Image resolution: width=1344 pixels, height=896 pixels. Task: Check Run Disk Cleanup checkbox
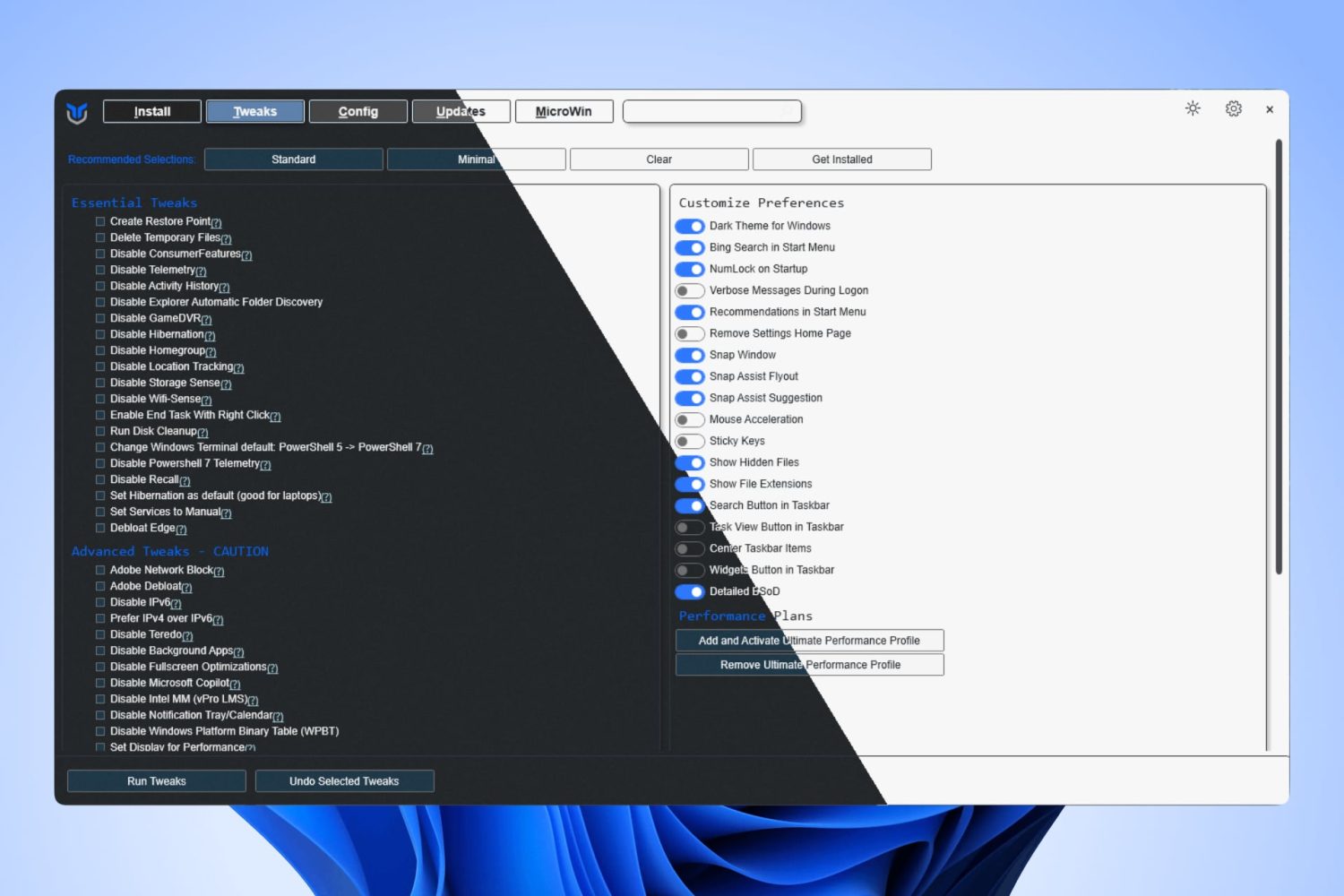pyautogui.click(x=100, y=431)
